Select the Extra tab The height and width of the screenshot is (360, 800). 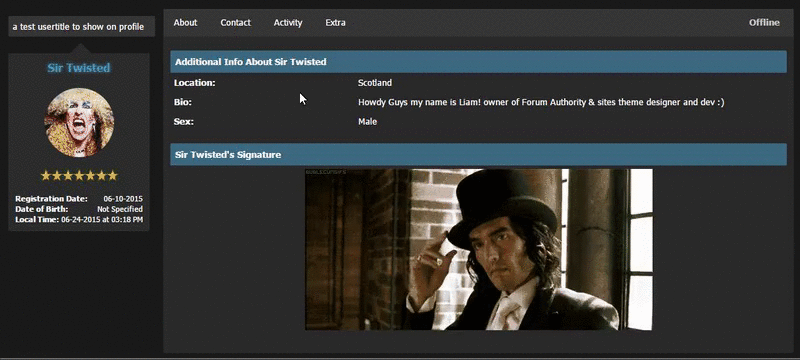(x=335, y=22)
